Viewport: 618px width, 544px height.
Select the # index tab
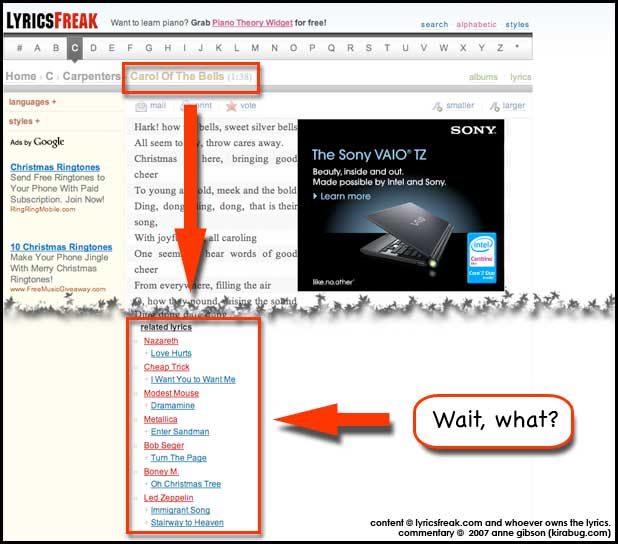19,48
